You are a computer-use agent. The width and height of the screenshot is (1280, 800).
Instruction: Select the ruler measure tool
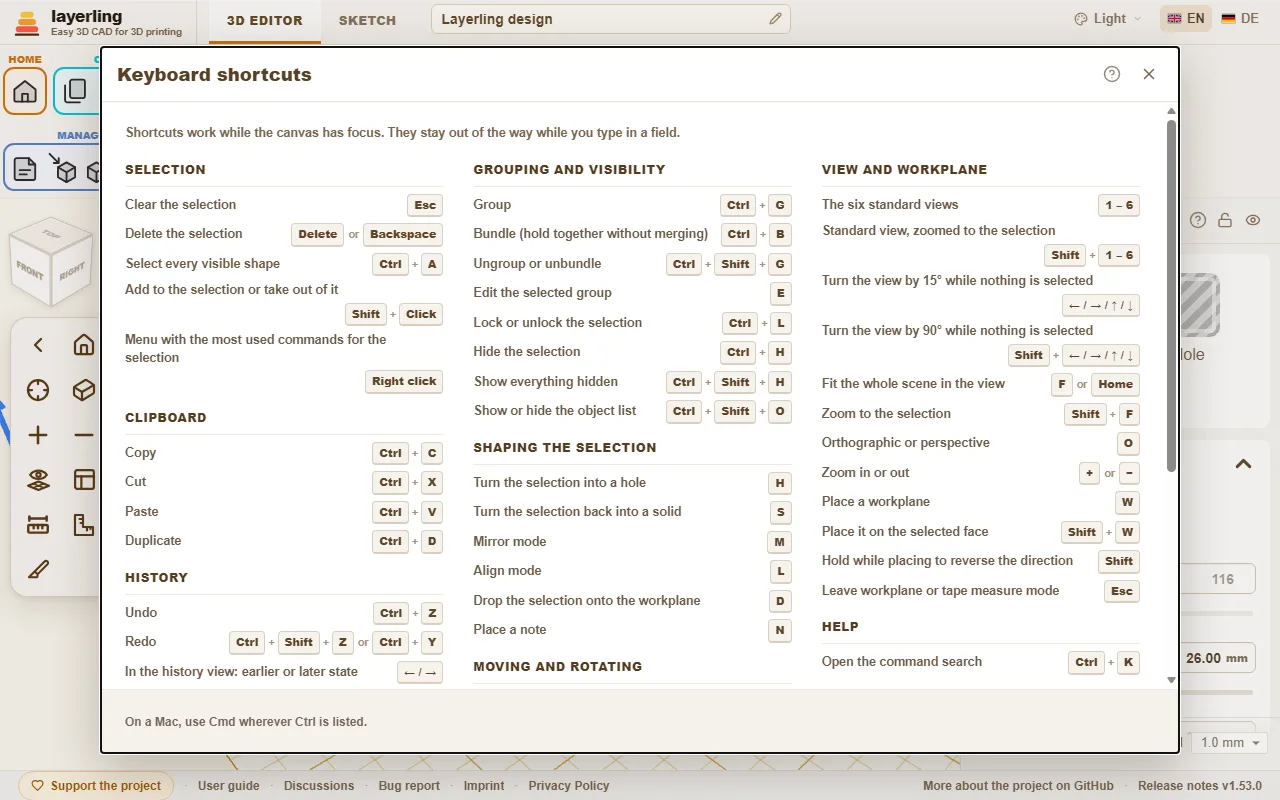coord(38,525)
